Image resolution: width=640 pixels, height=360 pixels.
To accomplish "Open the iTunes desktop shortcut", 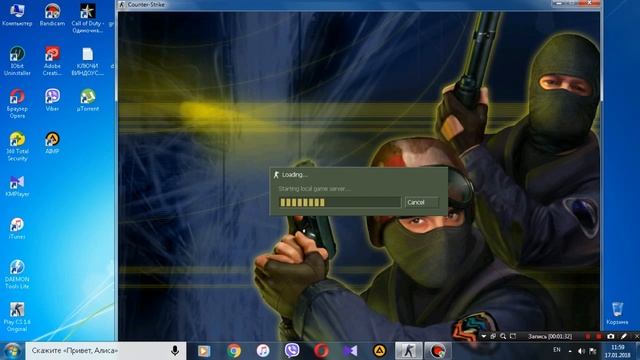I will 17,228.
